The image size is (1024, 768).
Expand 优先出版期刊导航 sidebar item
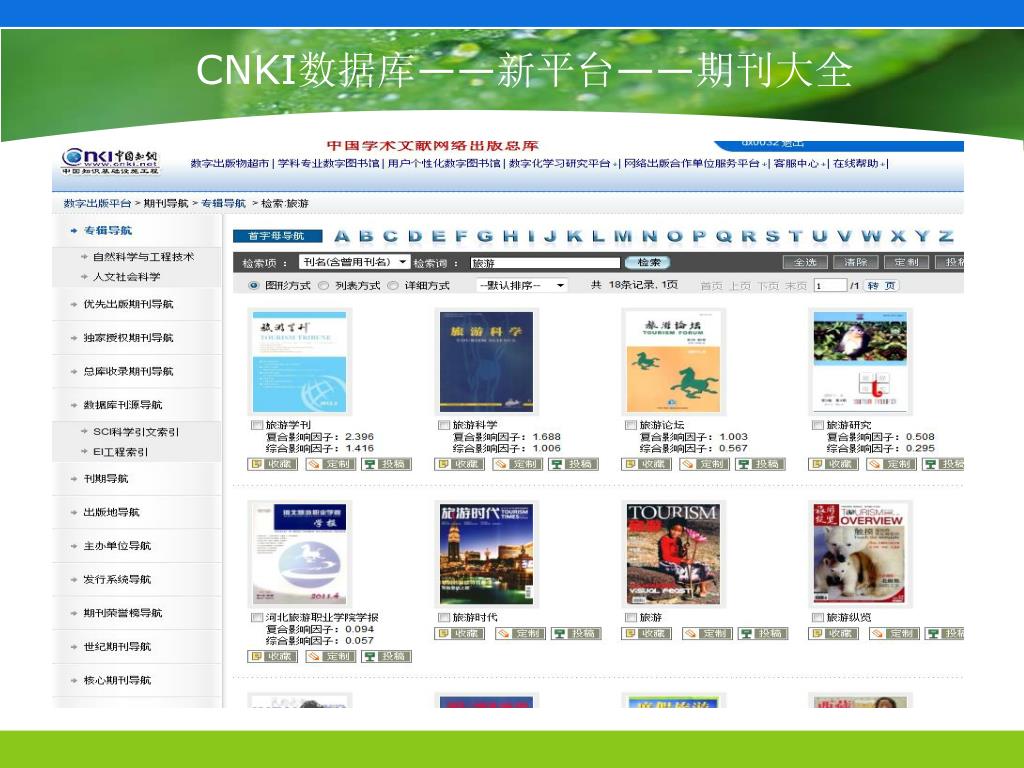coord(128,304)
